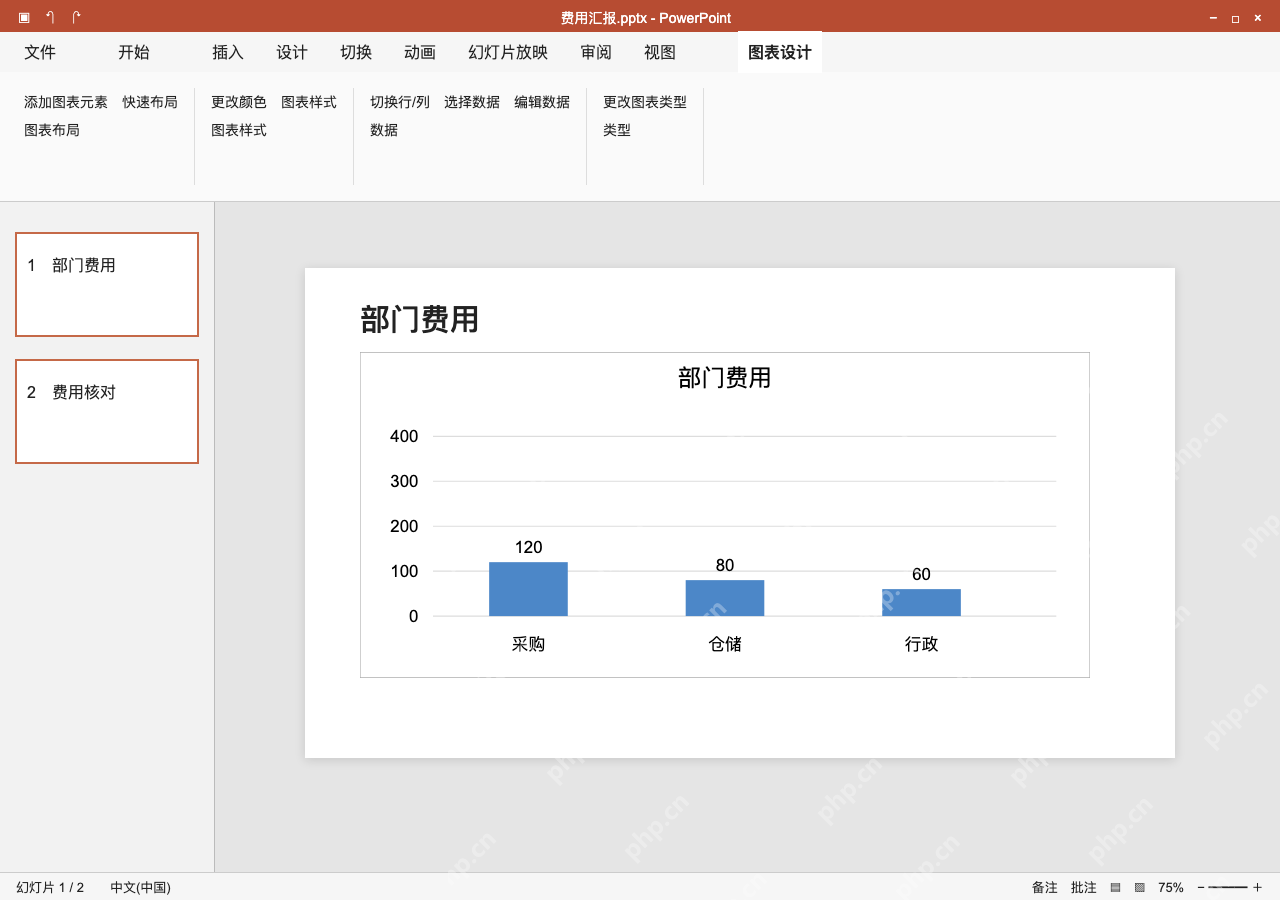
Task: Click the 100 value axis label
Action: (404, 571)
